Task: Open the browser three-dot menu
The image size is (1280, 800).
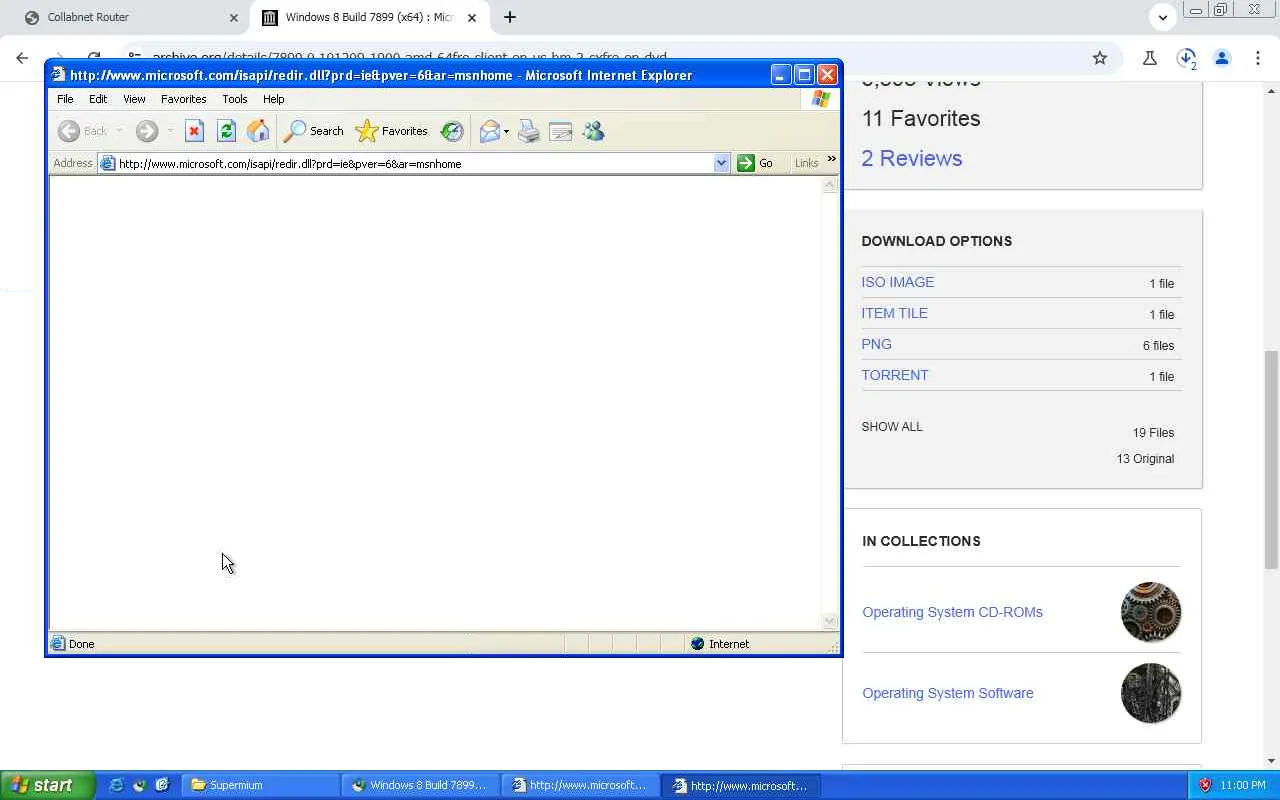Action: coord(1258,58)
